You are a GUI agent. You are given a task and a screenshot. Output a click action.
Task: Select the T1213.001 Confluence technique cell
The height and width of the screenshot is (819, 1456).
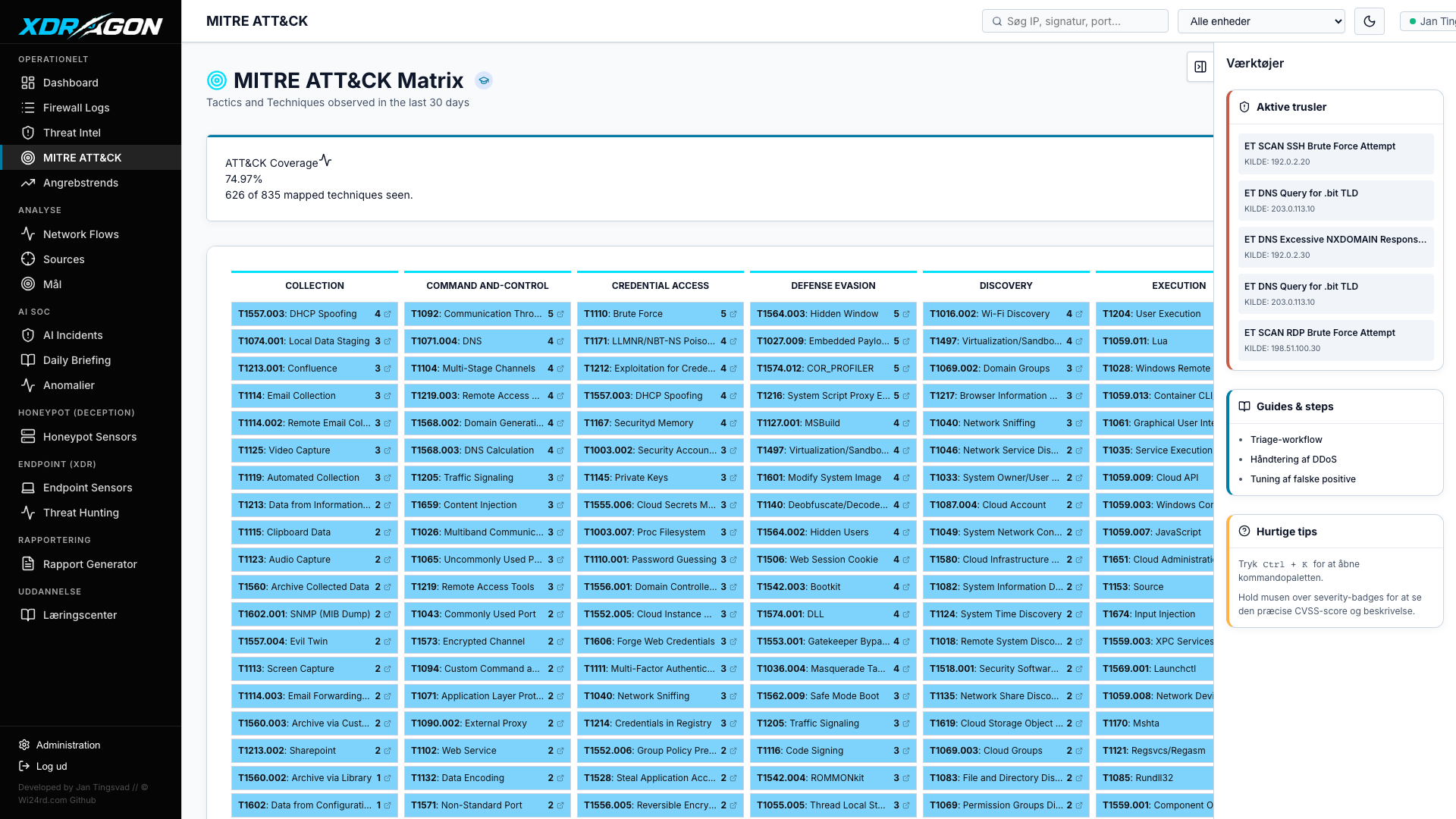(x=315, y=369)
